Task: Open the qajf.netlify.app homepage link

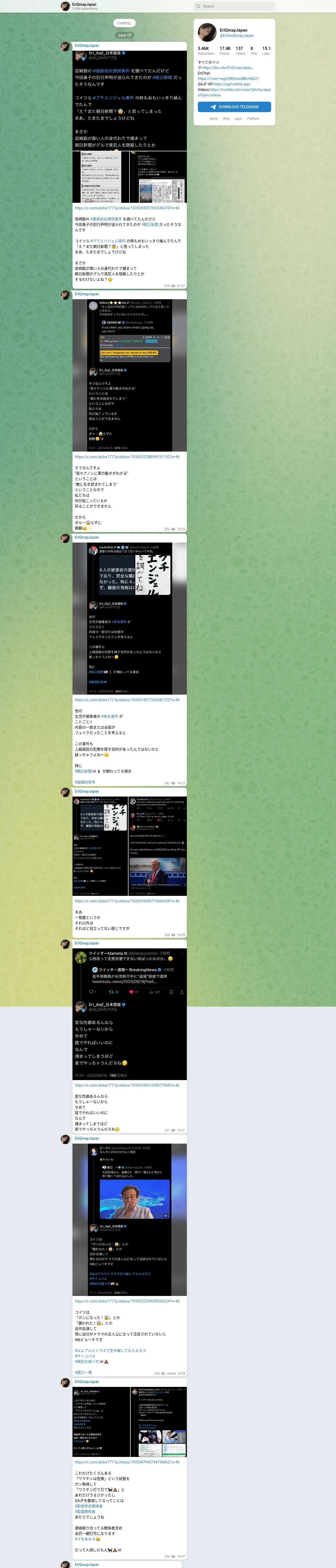Action: pos(232,84)
